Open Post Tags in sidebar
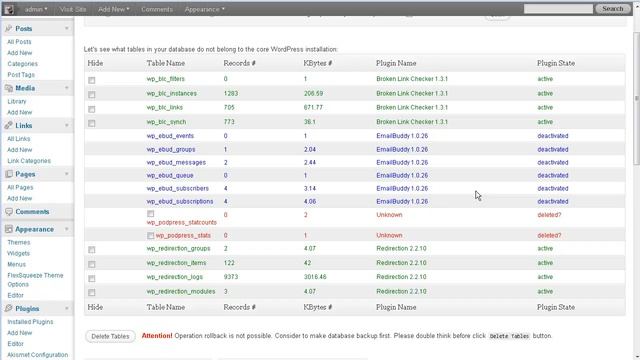 pyautogui.click(x=21, y=75)
